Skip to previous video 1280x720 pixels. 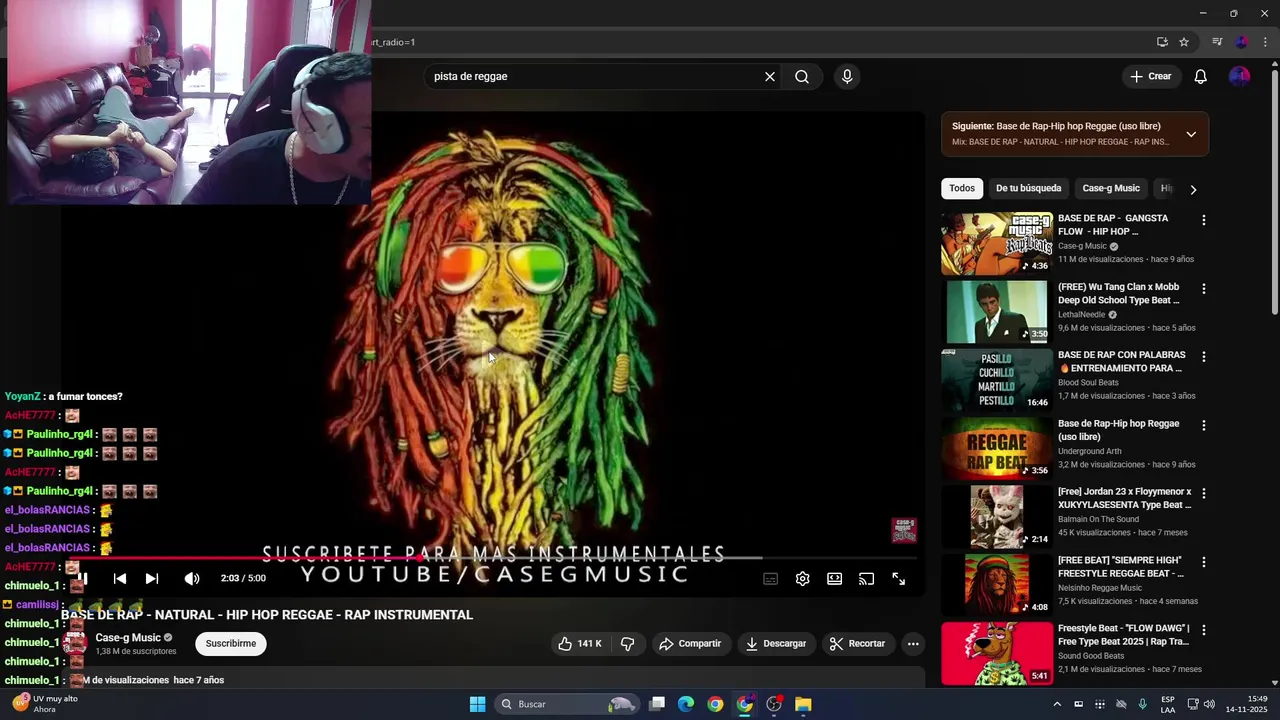[x=120, y=579]
